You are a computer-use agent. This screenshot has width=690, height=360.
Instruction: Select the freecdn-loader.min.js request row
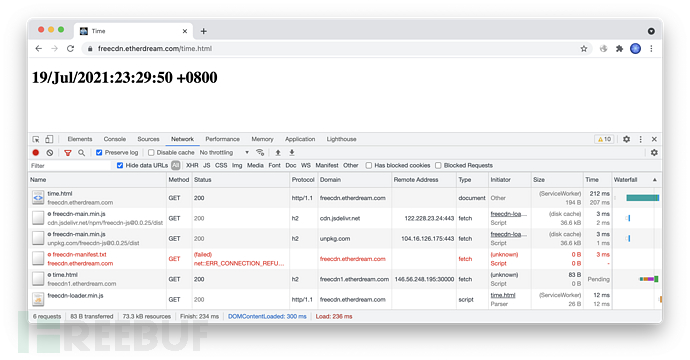(x=345, y=299)
